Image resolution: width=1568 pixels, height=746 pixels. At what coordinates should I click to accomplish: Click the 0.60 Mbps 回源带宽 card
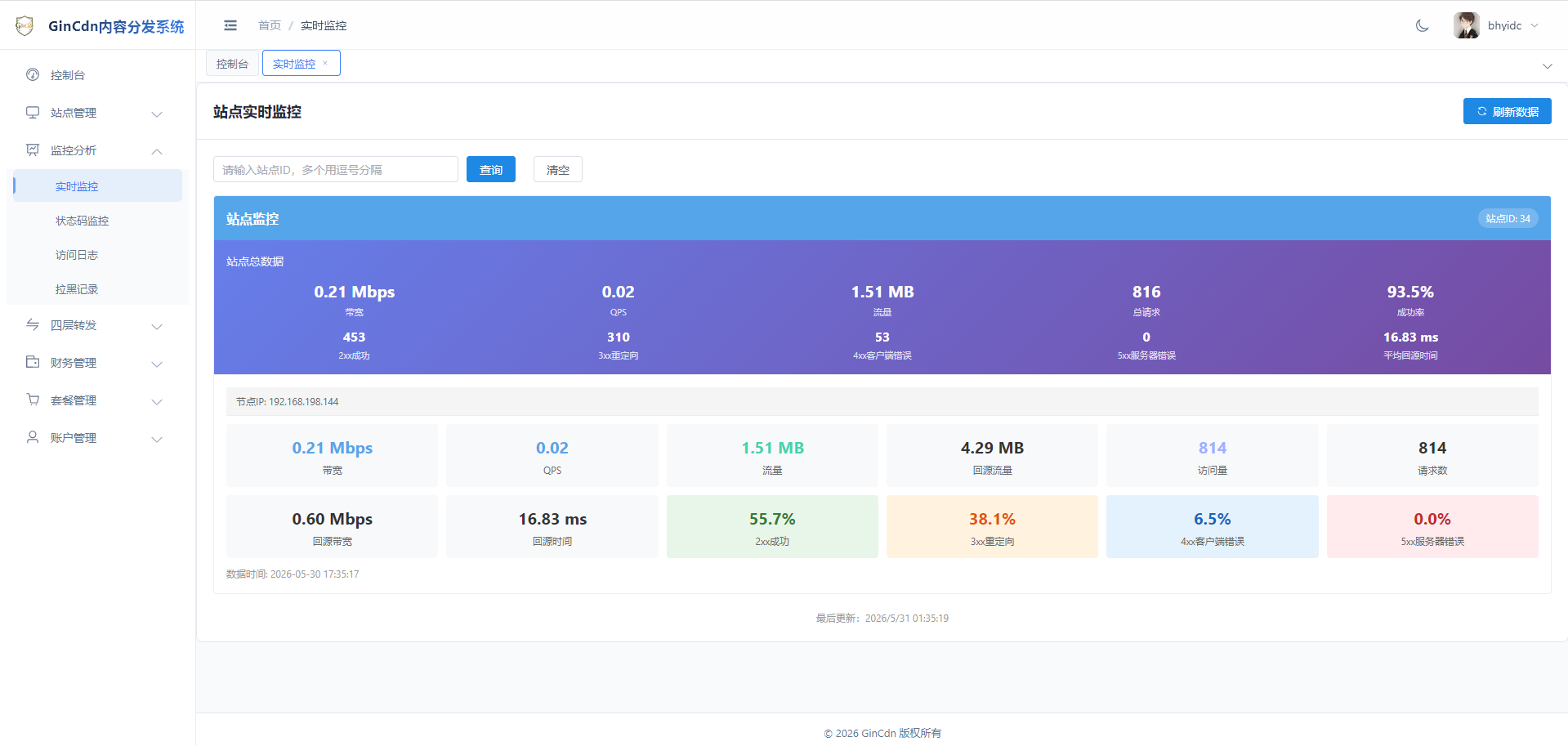click(x=332, y=527)
